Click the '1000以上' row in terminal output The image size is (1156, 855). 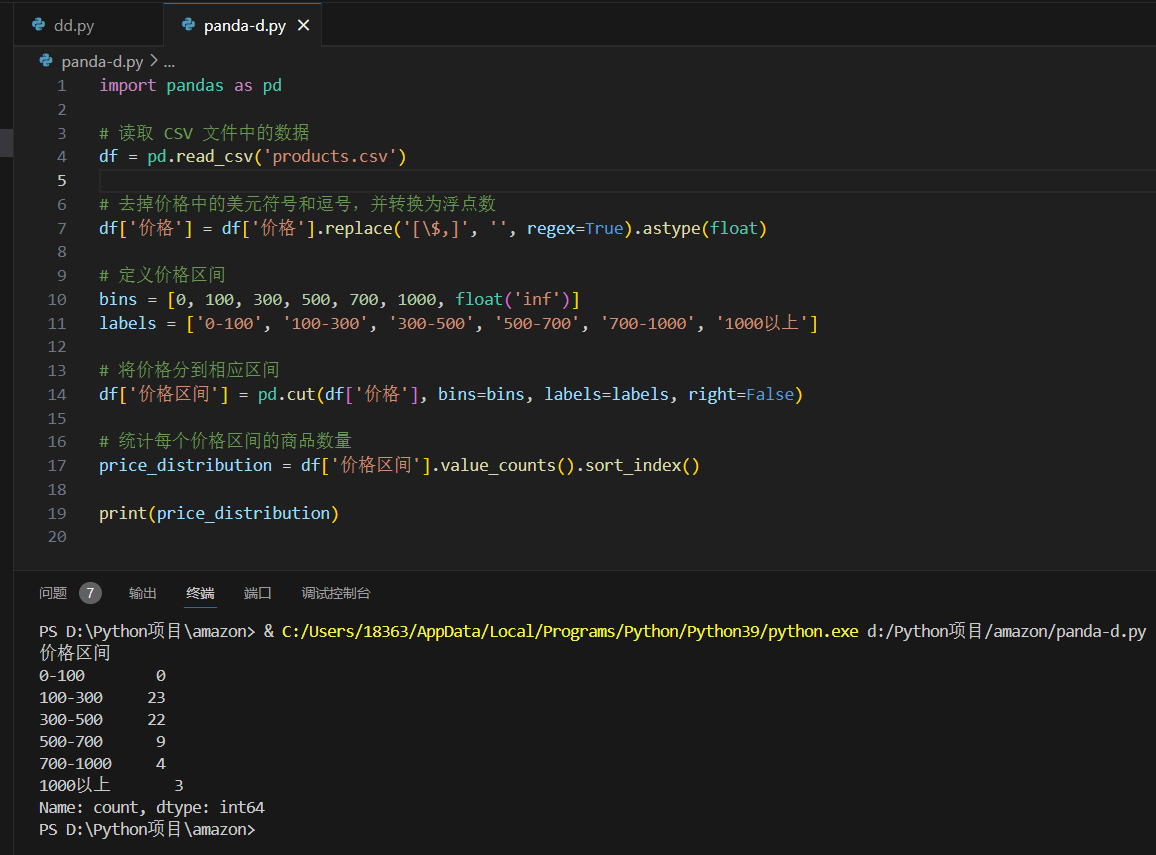(111, 786)
